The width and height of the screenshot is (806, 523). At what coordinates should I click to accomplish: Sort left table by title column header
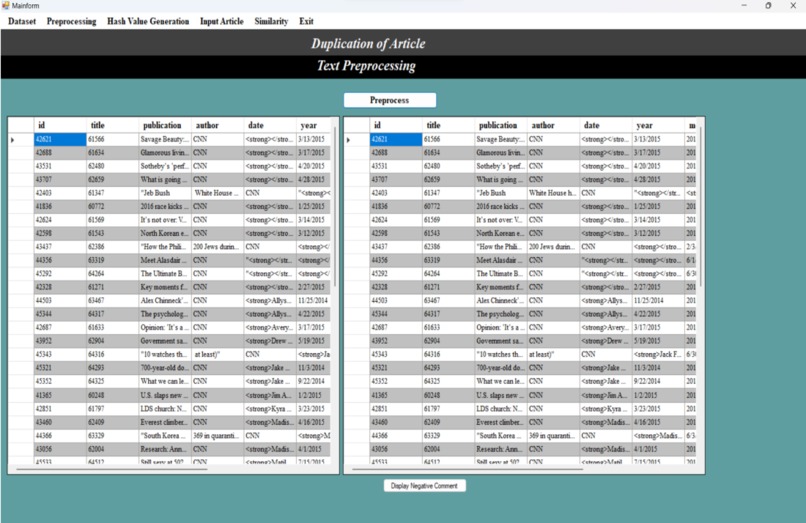click(113, 125)
